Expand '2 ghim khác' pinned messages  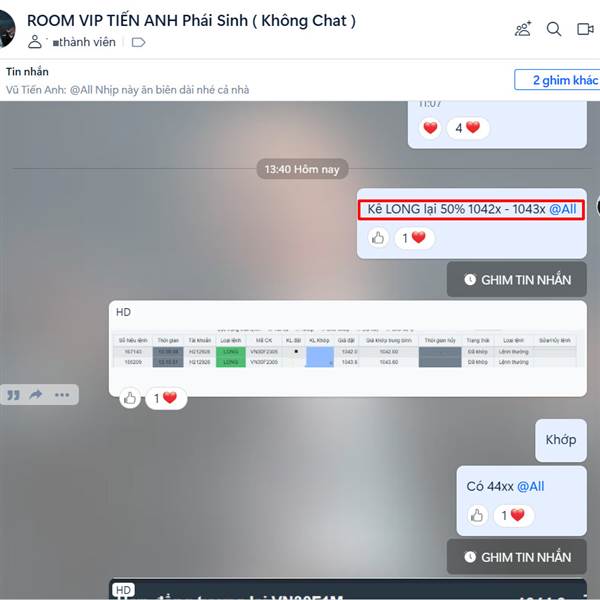[559, 80]
